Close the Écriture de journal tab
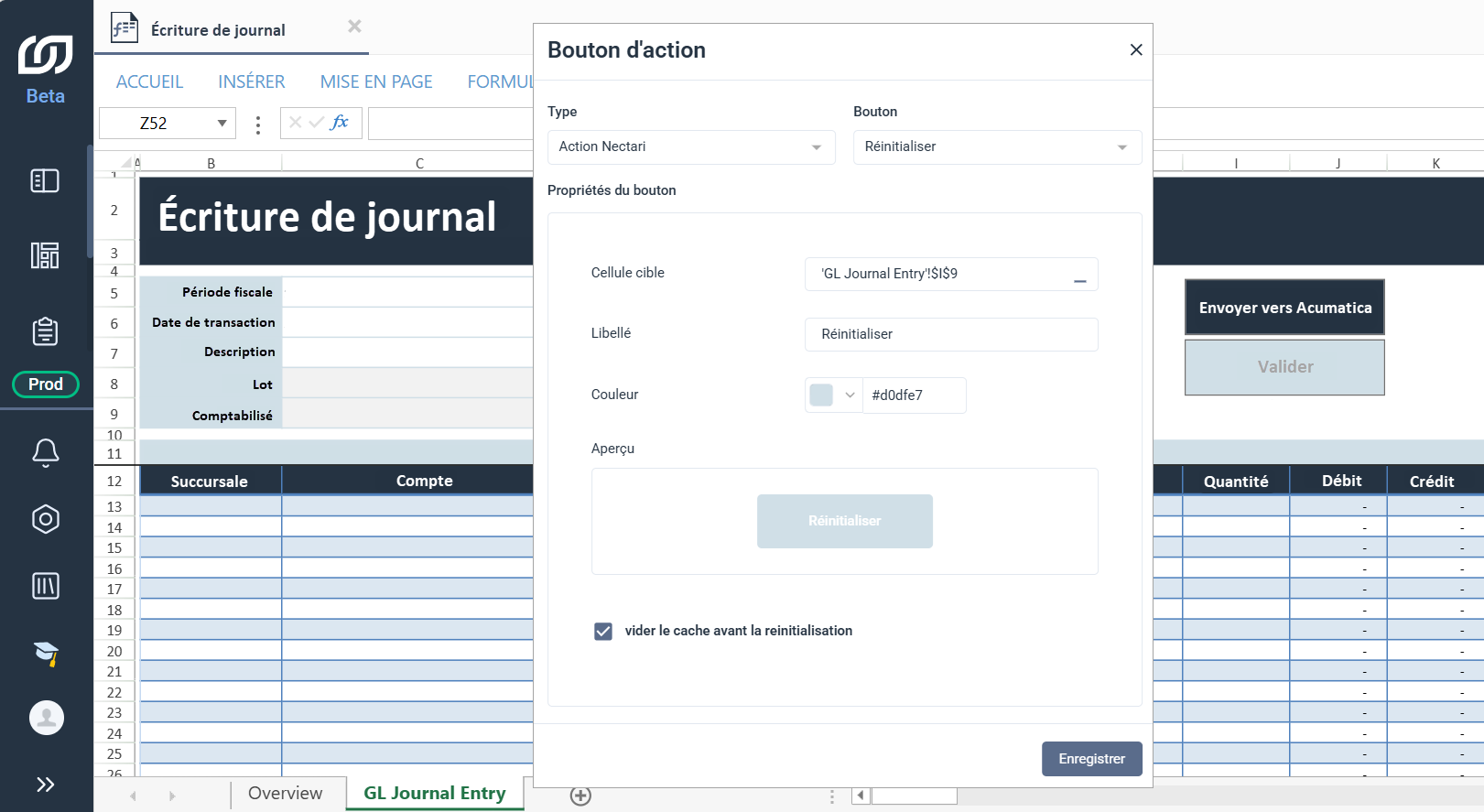The image size is (1484, 812). pos(354,27)
